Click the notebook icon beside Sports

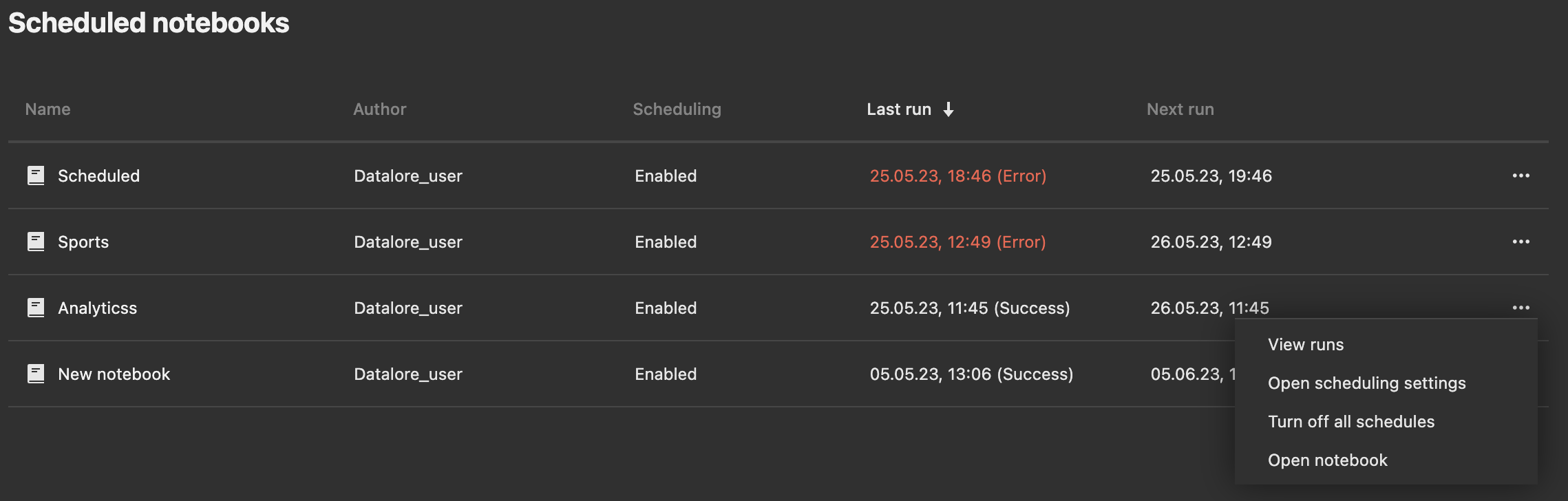tap(35, 241)
